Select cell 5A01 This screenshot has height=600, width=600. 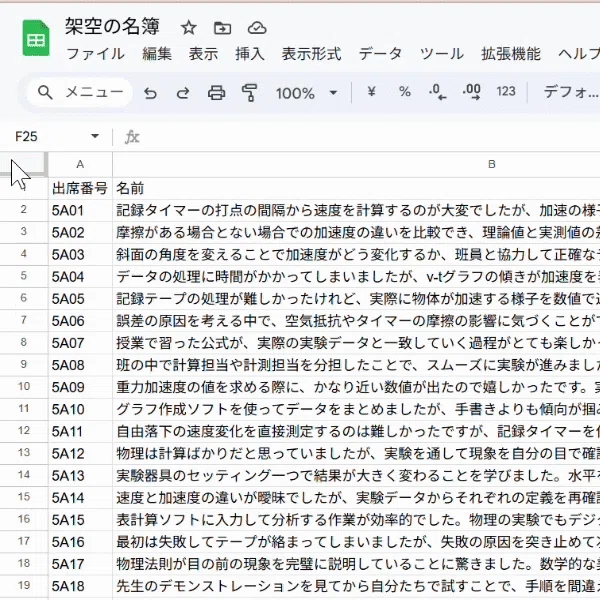click(80, 210)
